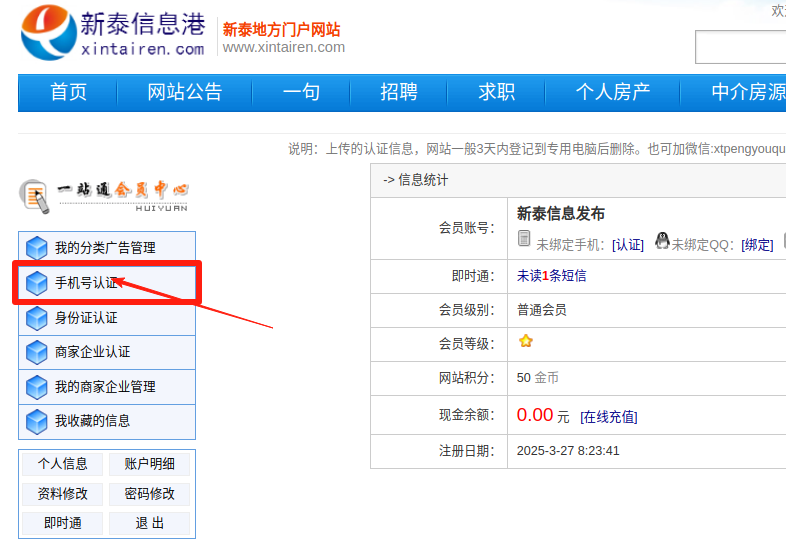
Task: Click the search input box at top right
Action: coord(740,47)
